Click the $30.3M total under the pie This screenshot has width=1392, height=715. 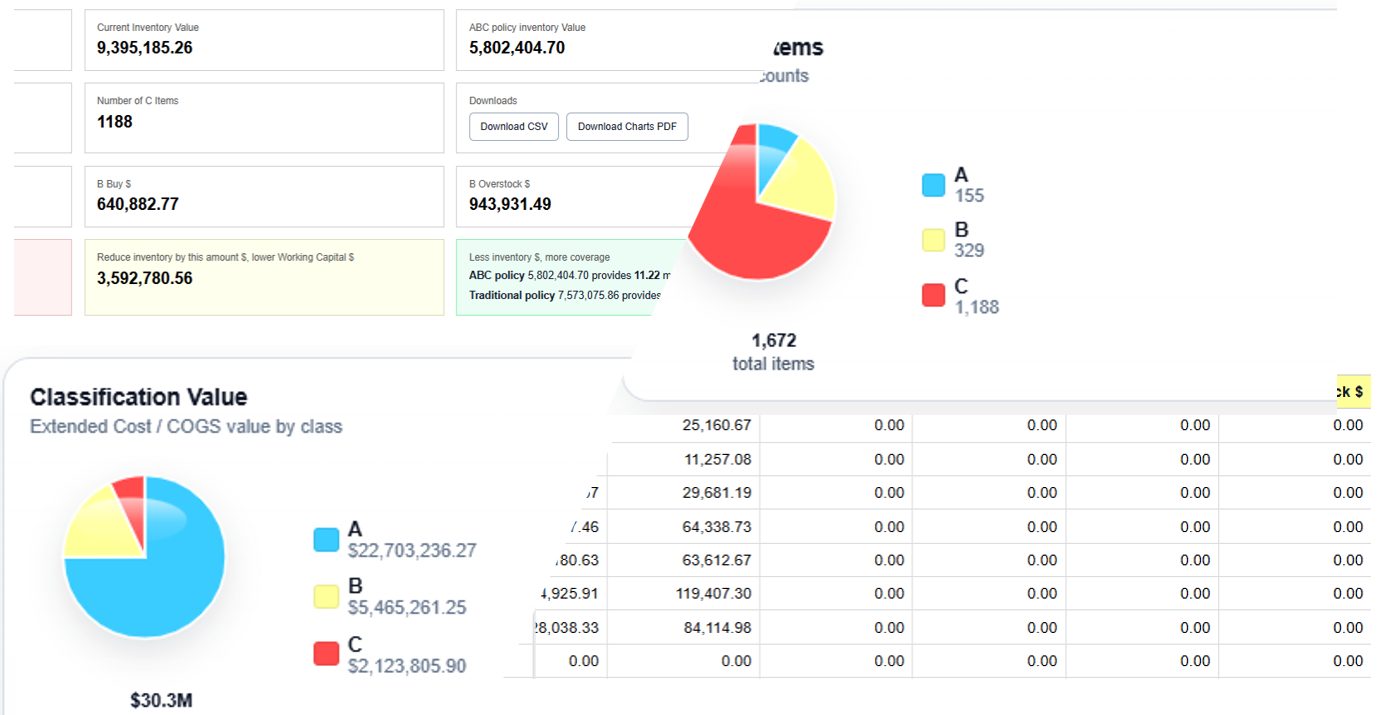(x=161, y=701)
